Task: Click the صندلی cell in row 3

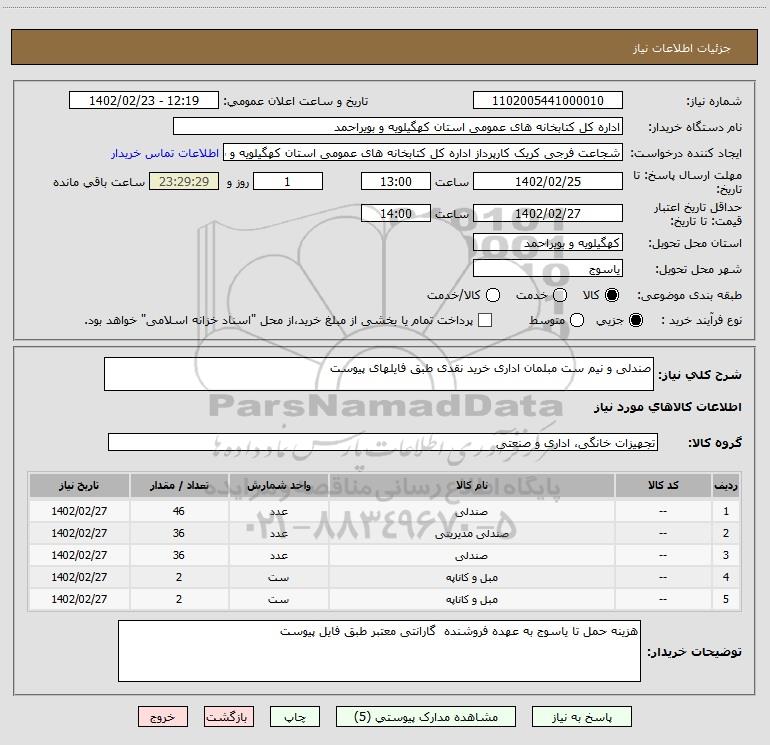Action: coord(471,555)
